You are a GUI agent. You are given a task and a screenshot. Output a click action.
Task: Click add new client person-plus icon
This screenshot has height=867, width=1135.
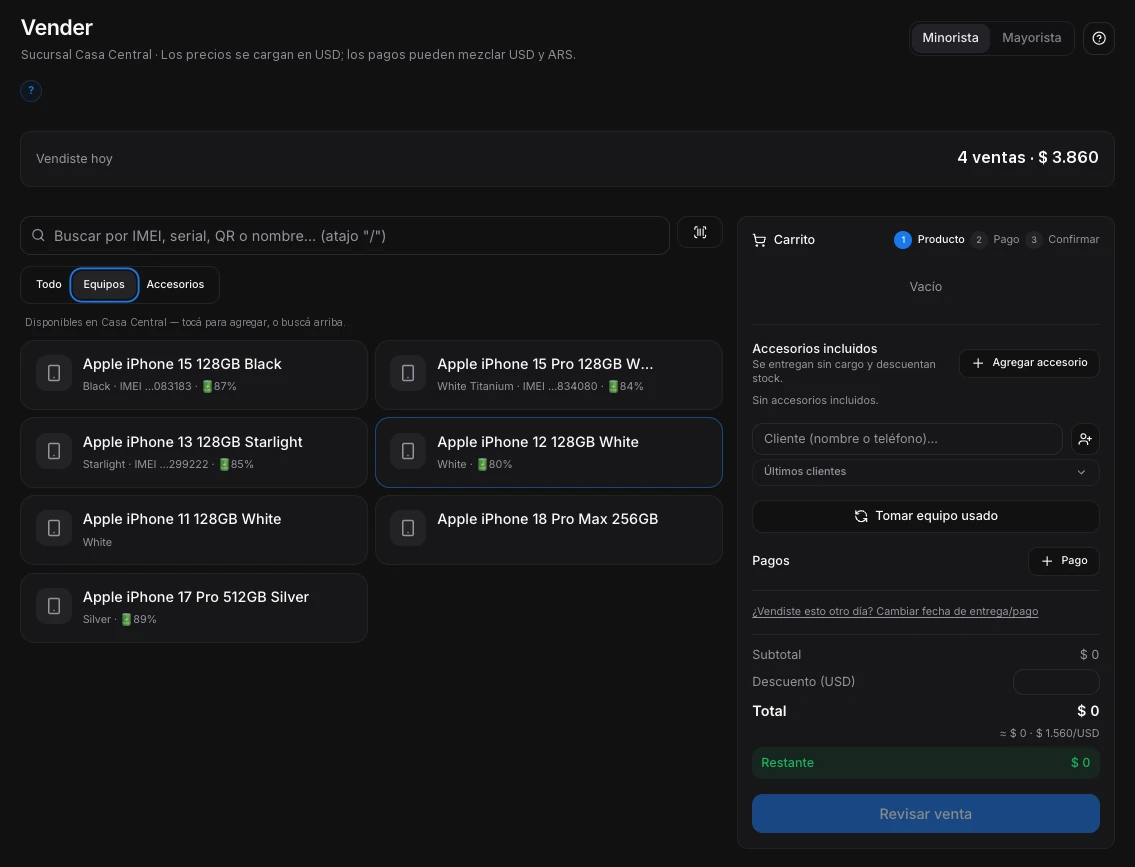point(1084,439)
